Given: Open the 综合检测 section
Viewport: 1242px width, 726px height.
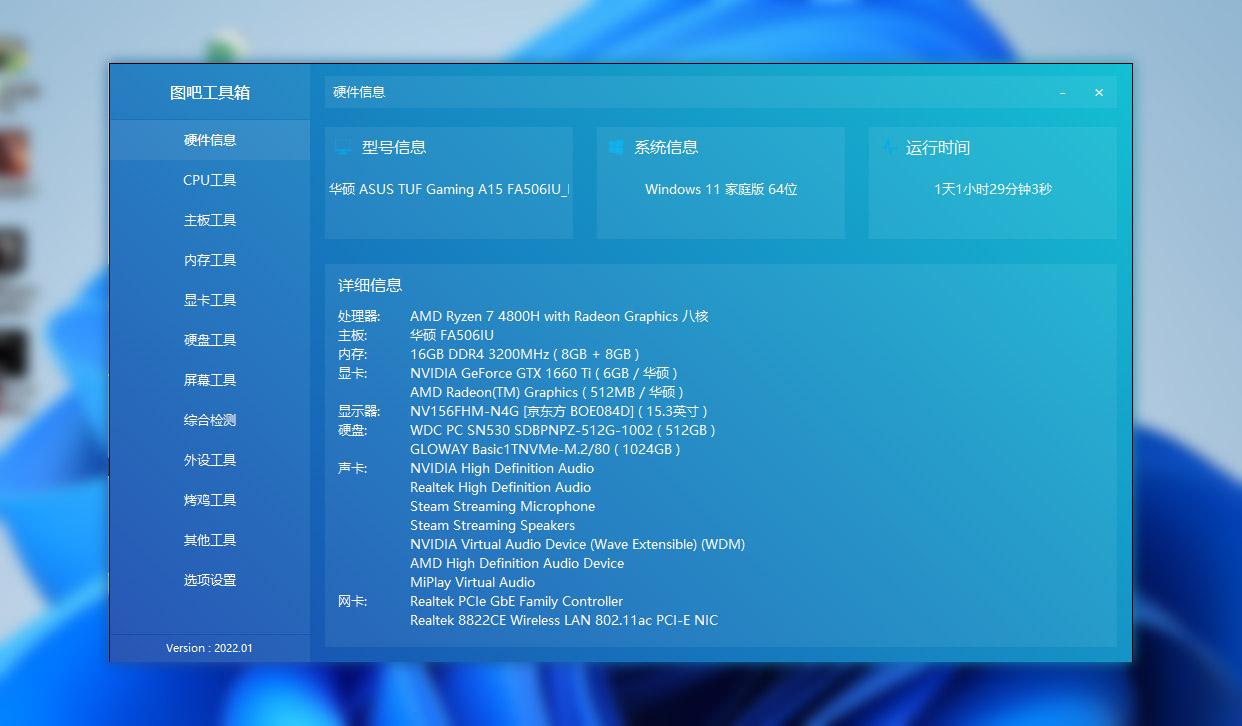Looking at the screenshot, I should [x=210, y=420].
